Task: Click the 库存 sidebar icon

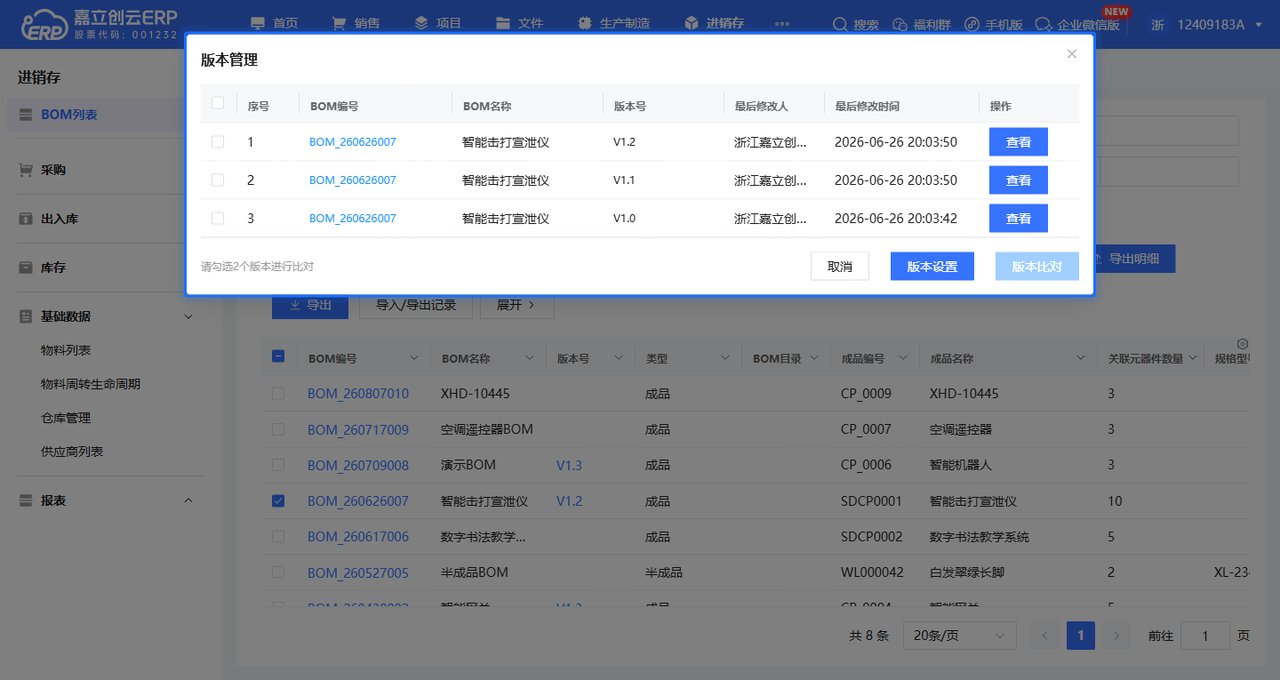Action: (x=26, y=267)
